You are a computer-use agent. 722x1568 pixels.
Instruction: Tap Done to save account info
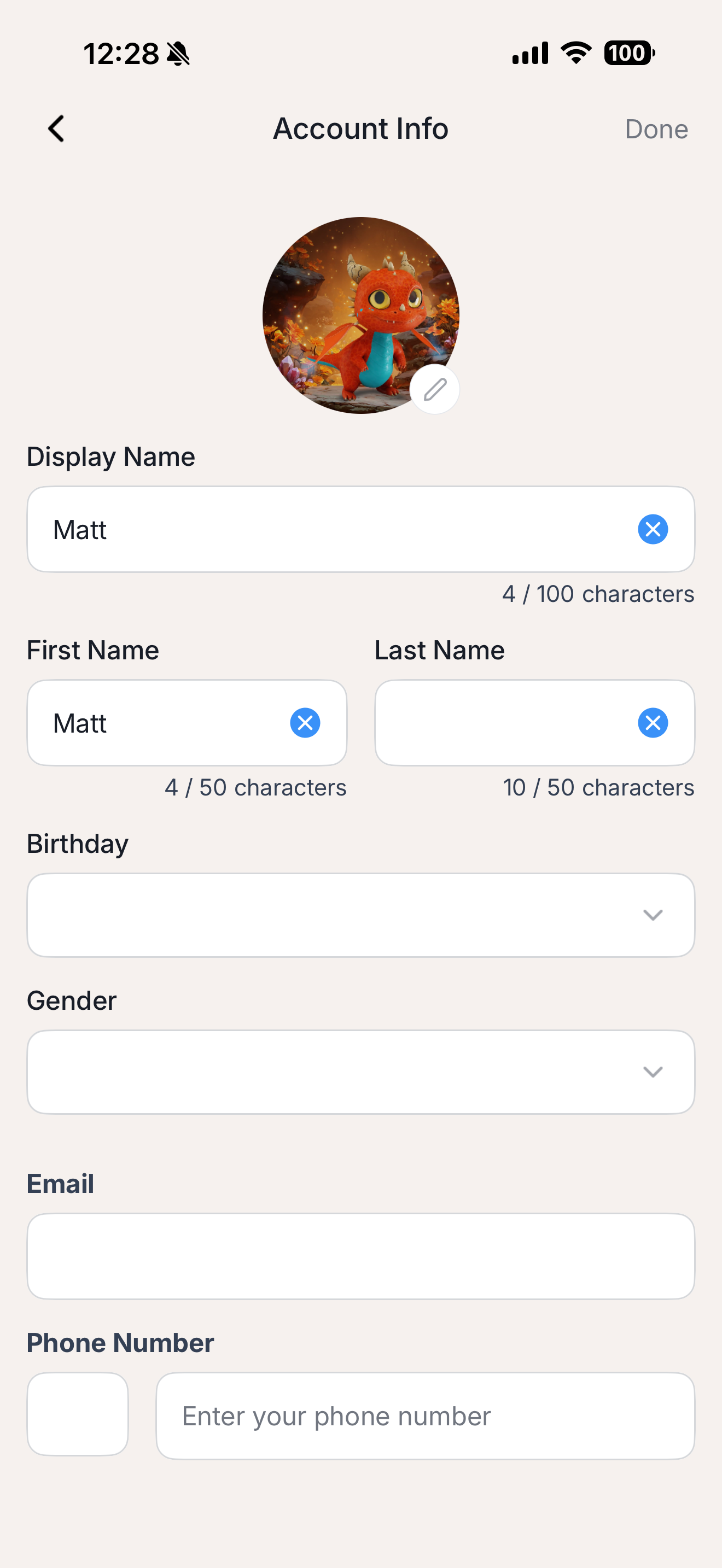[656, 130]
